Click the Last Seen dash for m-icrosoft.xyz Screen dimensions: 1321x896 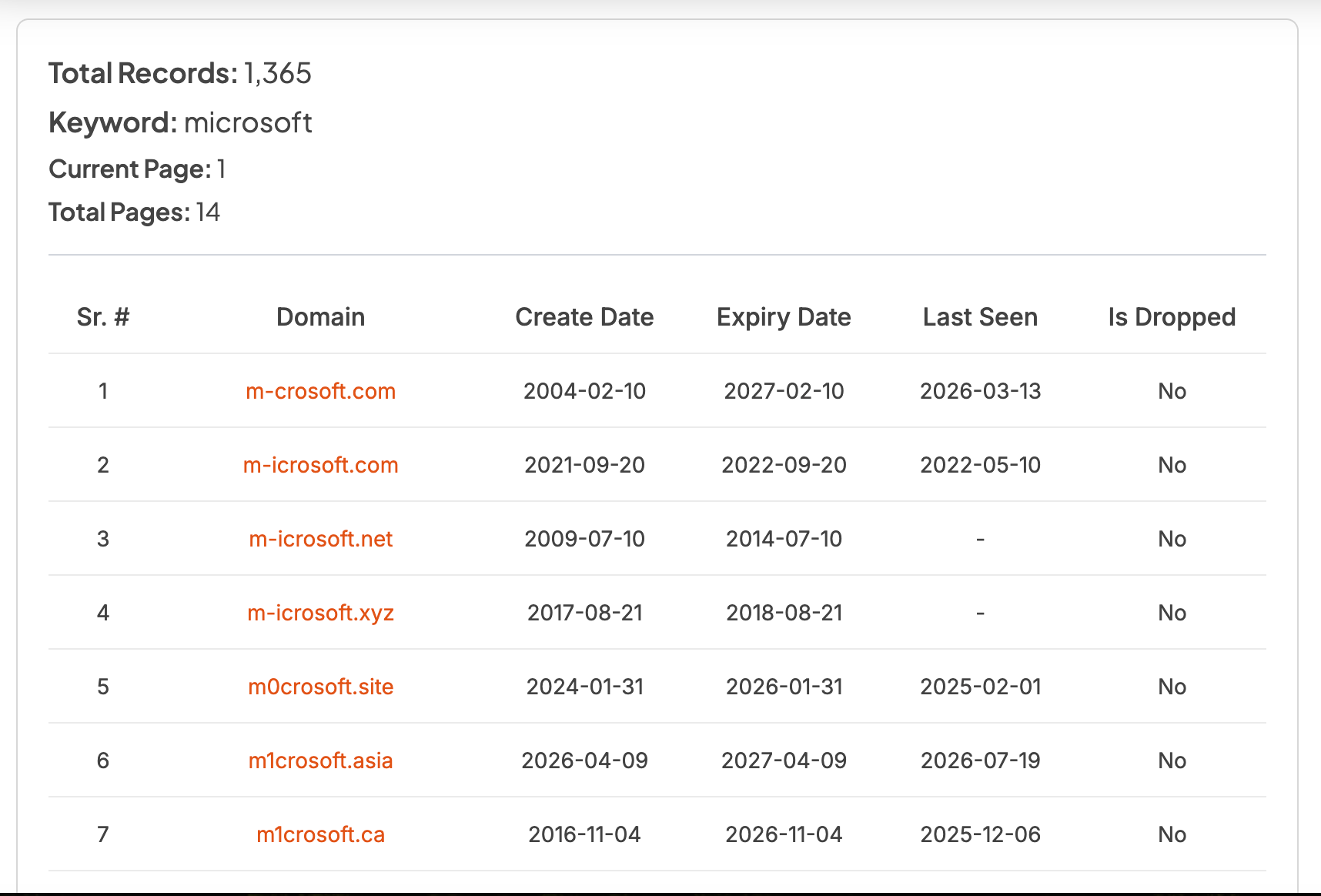coord(980,613)
